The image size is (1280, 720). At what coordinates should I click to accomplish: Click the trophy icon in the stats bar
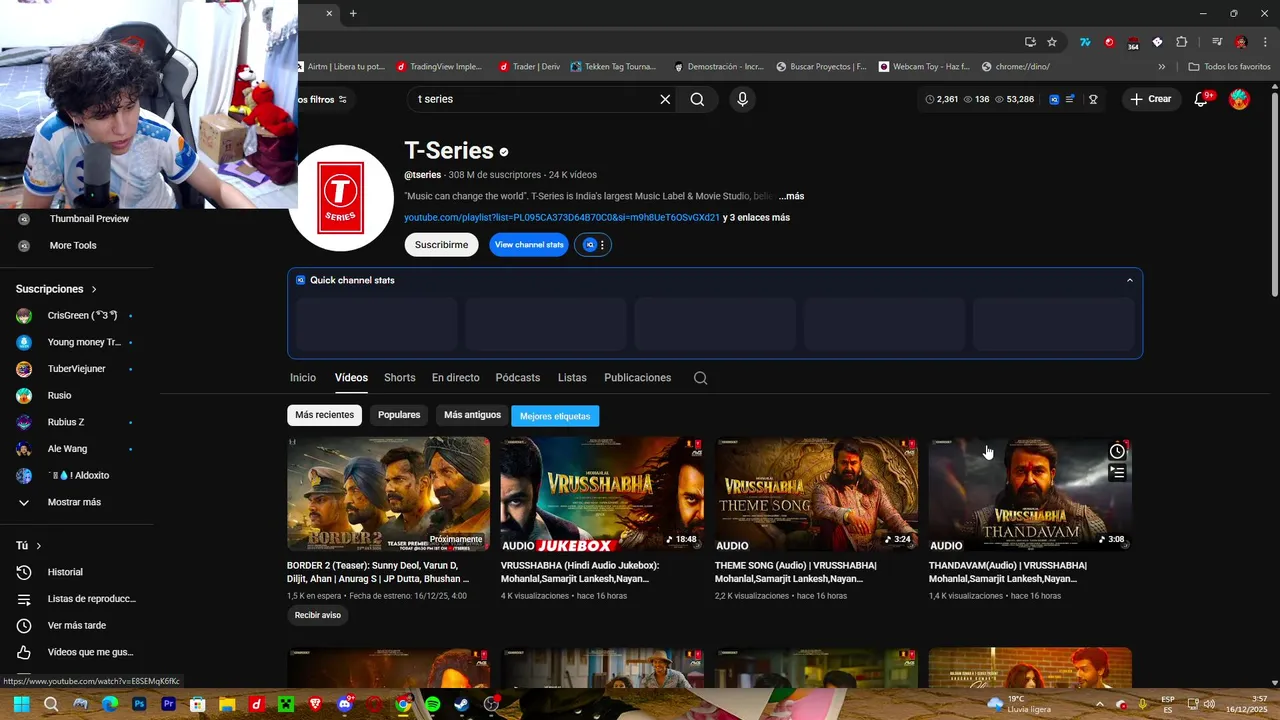pos(1093,99)
